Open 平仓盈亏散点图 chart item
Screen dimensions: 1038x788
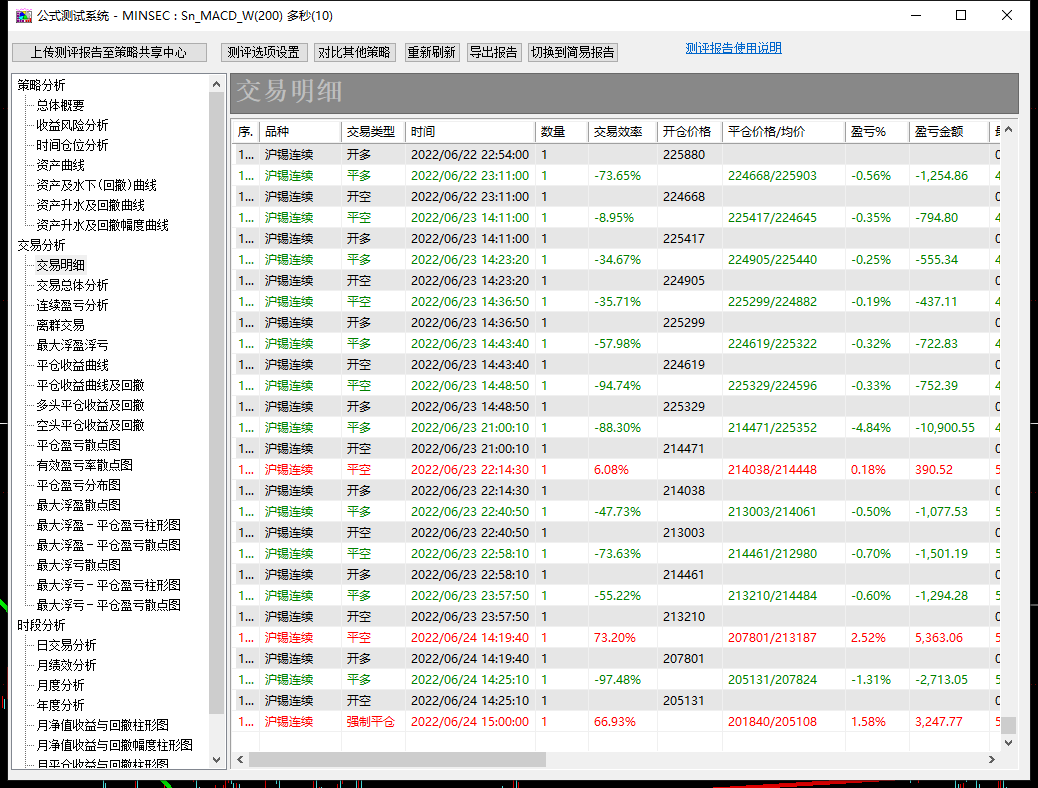pos(78,445)
